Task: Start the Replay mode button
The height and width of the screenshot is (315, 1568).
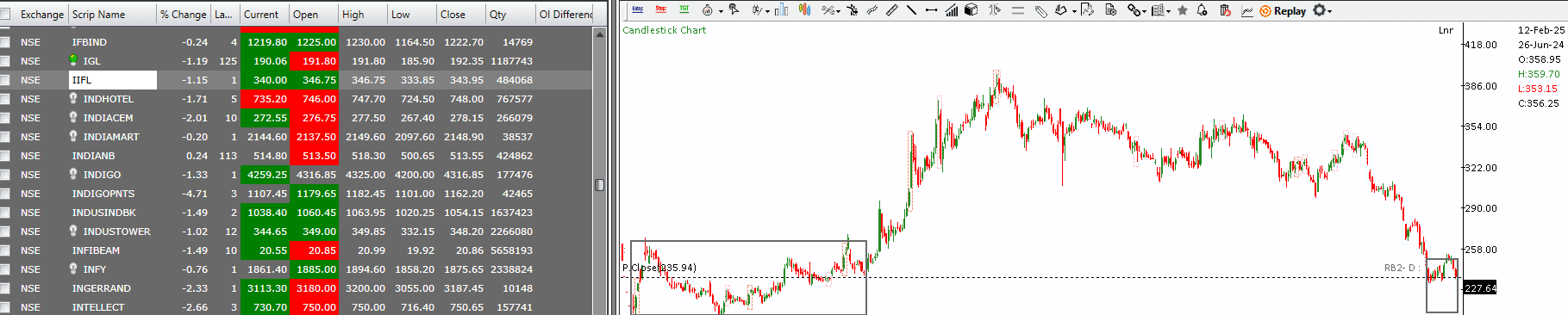Action: (x=1283, y=11)
